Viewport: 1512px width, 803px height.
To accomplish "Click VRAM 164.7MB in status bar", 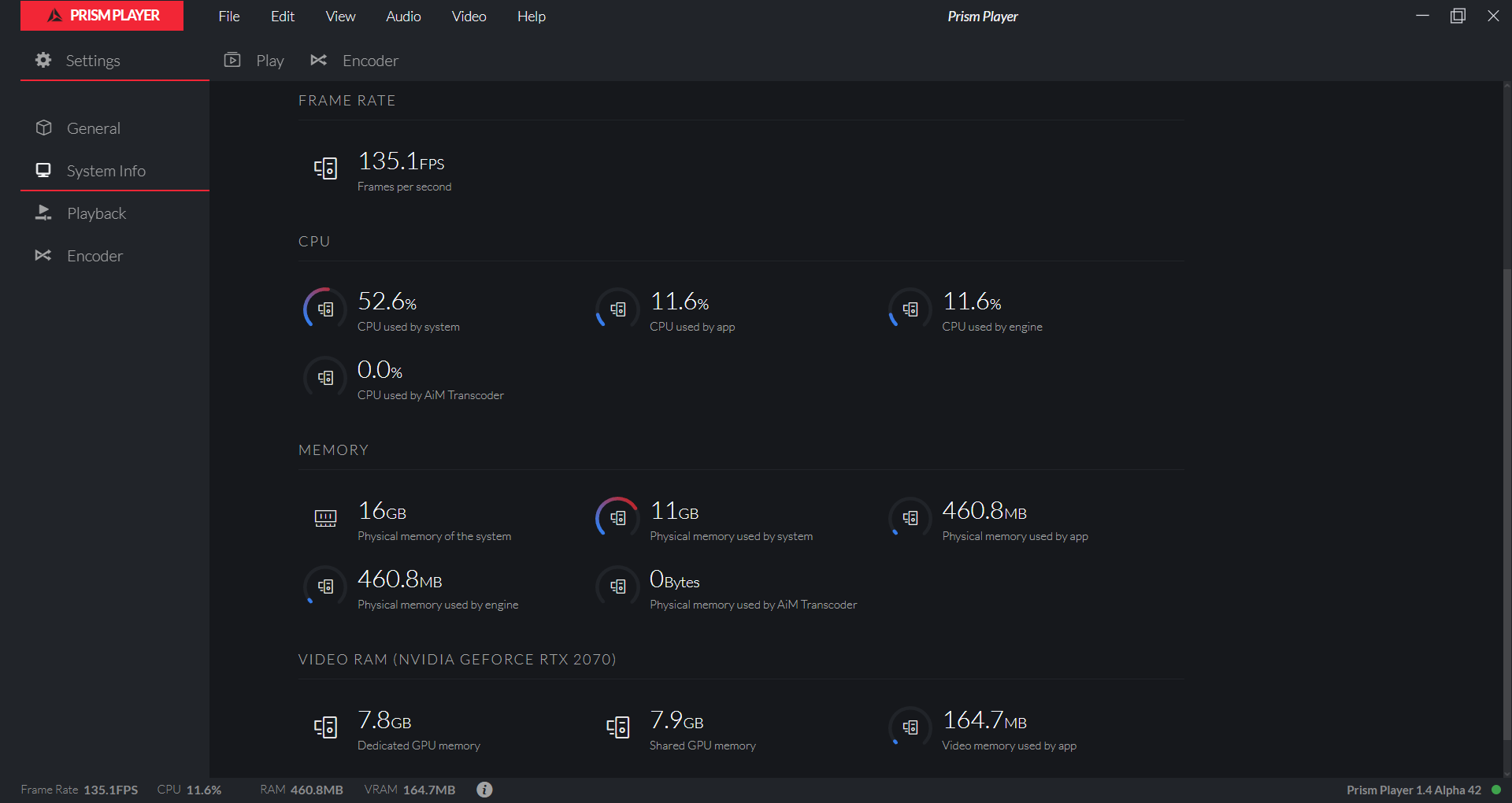I will (409, 790).
